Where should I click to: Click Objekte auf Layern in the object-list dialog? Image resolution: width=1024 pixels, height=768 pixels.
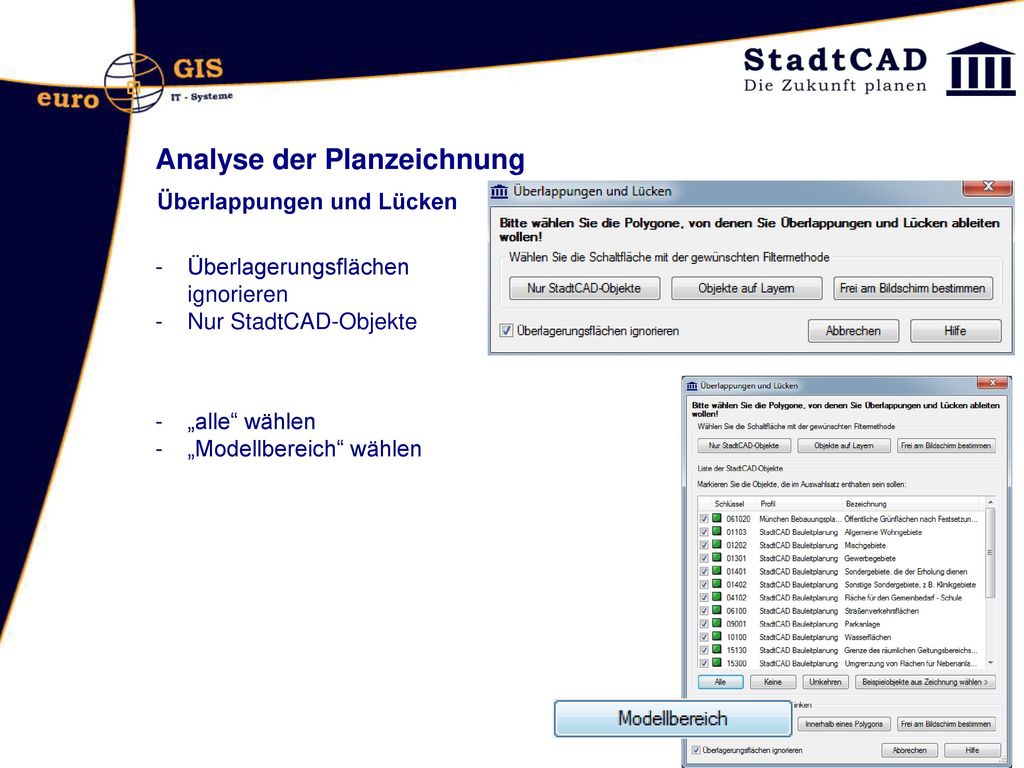click(844, 445)
